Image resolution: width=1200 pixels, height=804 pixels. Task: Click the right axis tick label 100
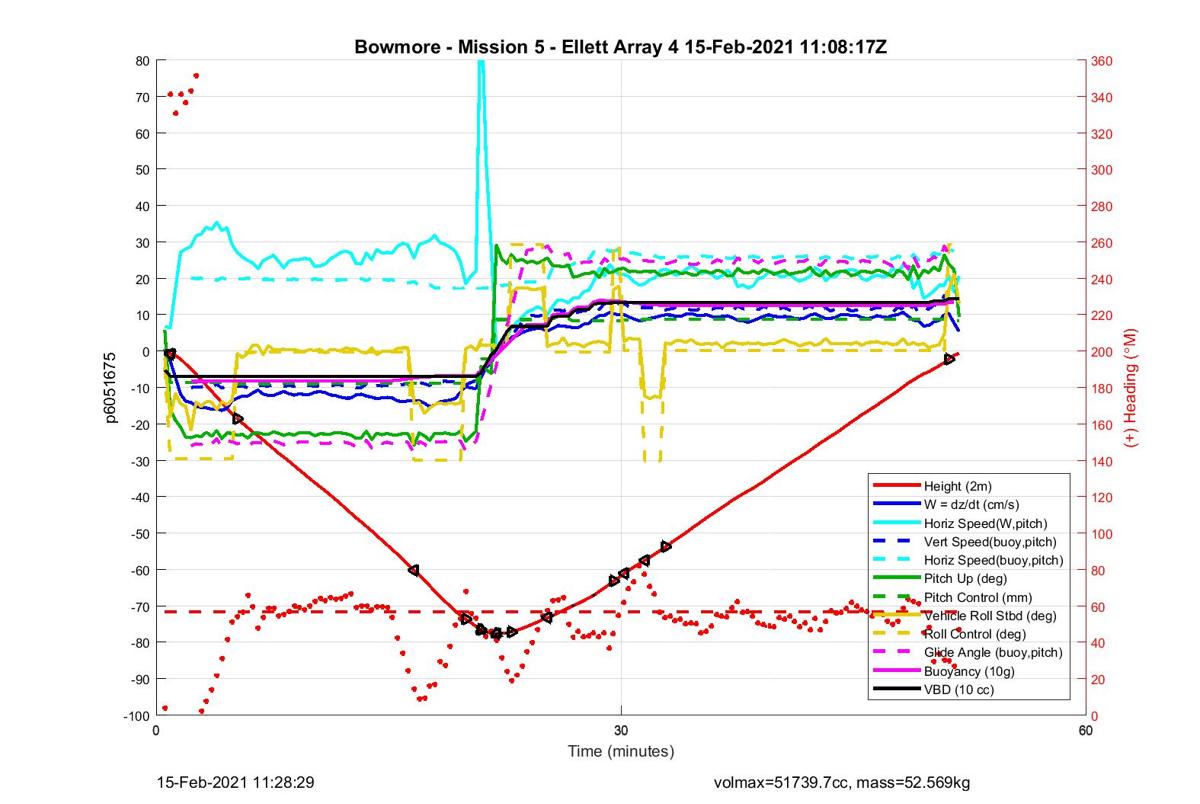coord(1102,533)
